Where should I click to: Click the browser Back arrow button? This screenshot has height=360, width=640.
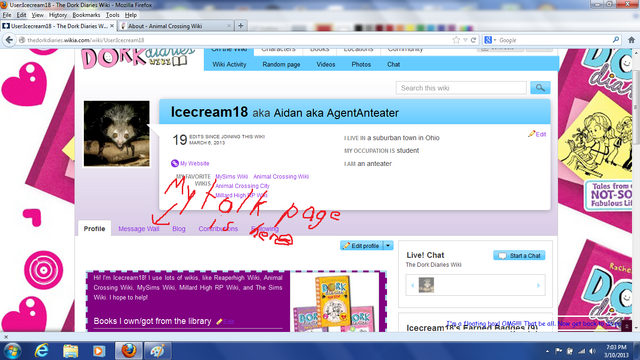click(x=9, y=40)
